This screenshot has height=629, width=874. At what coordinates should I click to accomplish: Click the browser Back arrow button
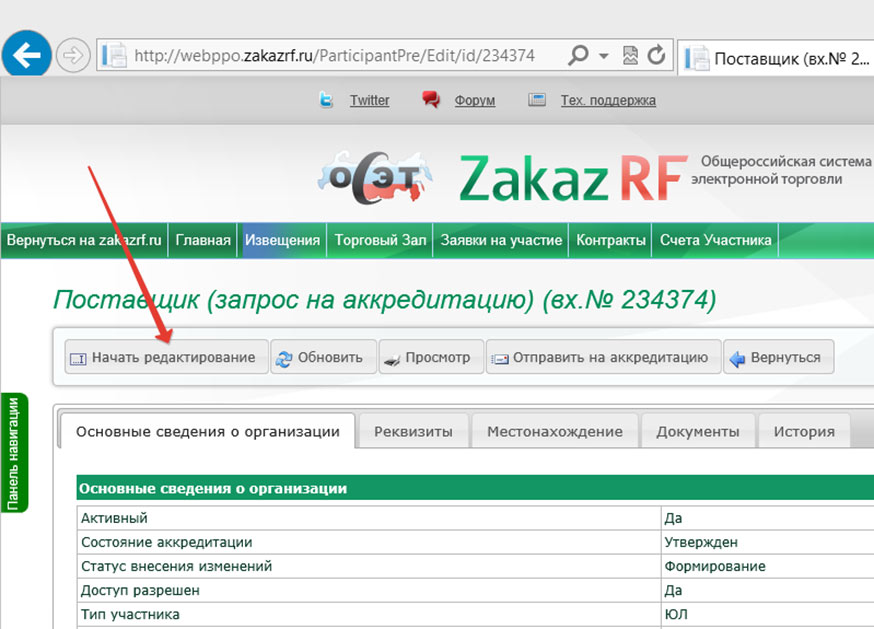pyautogui.click(x=27, y=55)
